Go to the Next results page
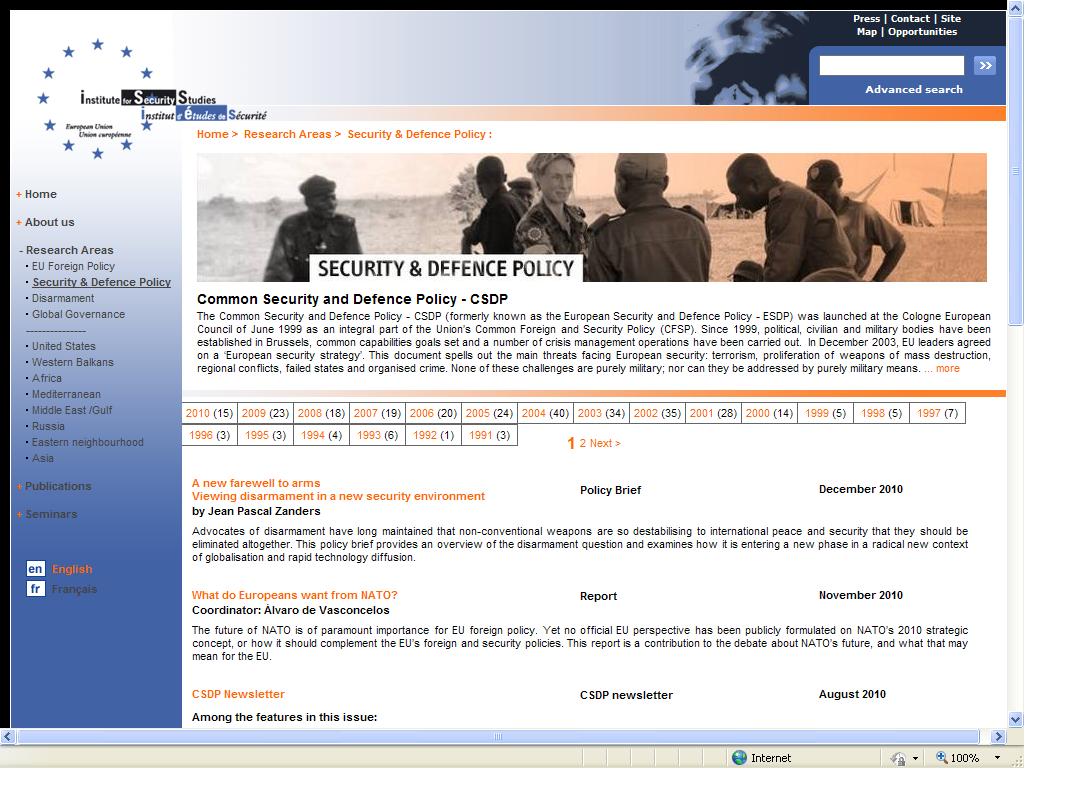The height and width of the screenshot is (810, 1080). tap(605, 443)
